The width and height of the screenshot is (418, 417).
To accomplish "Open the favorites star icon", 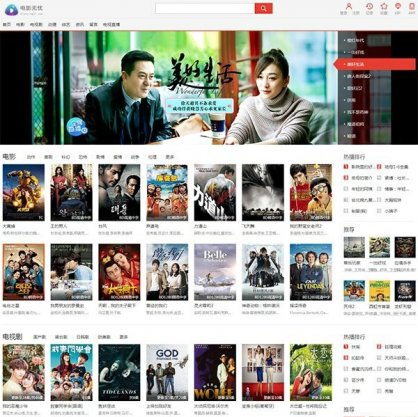I will pyautogui.click(x=384, y=6).
